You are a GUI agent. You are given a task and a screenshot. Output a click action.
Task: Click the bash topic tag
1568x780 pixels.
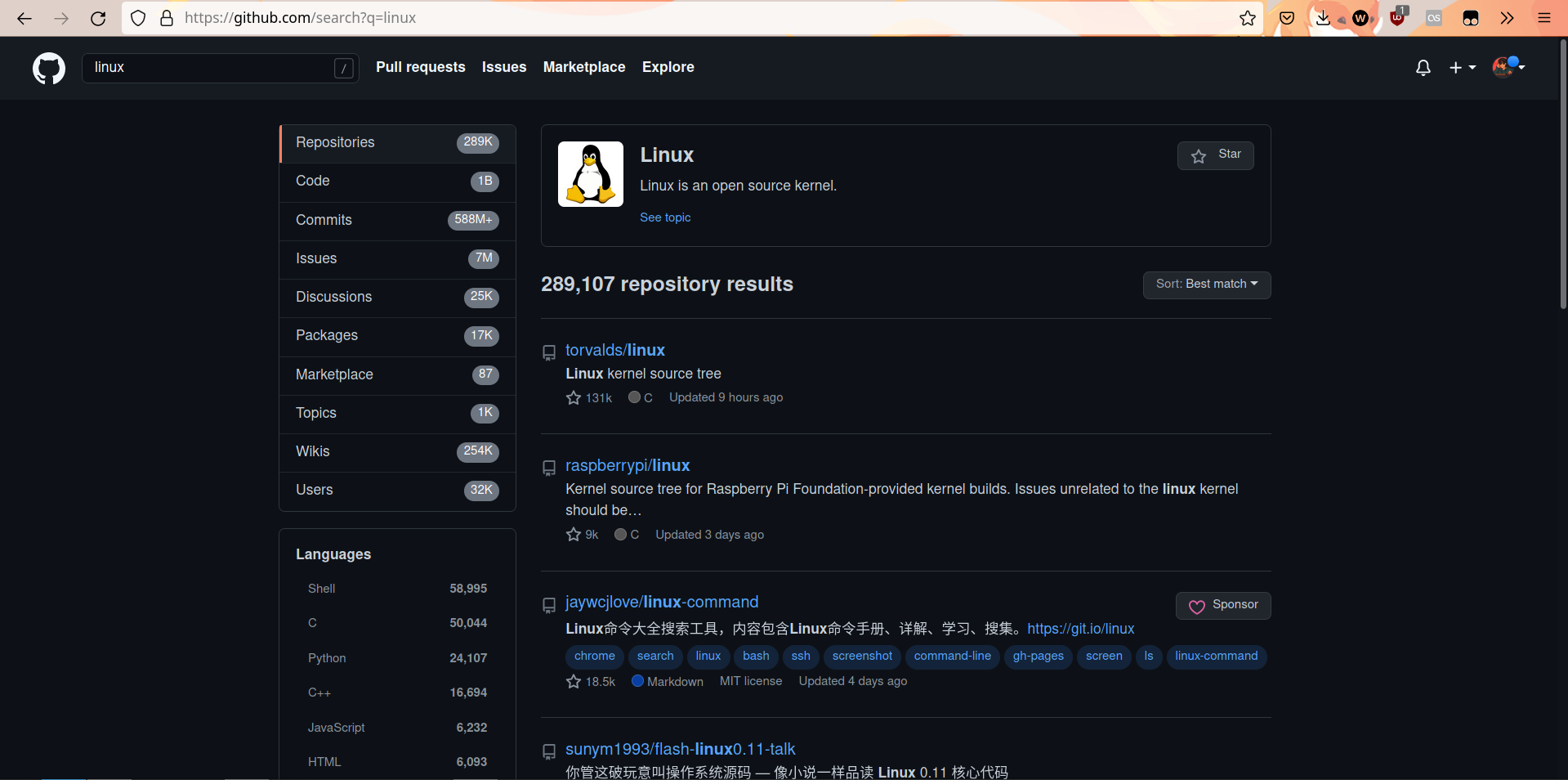coord(756,657)
